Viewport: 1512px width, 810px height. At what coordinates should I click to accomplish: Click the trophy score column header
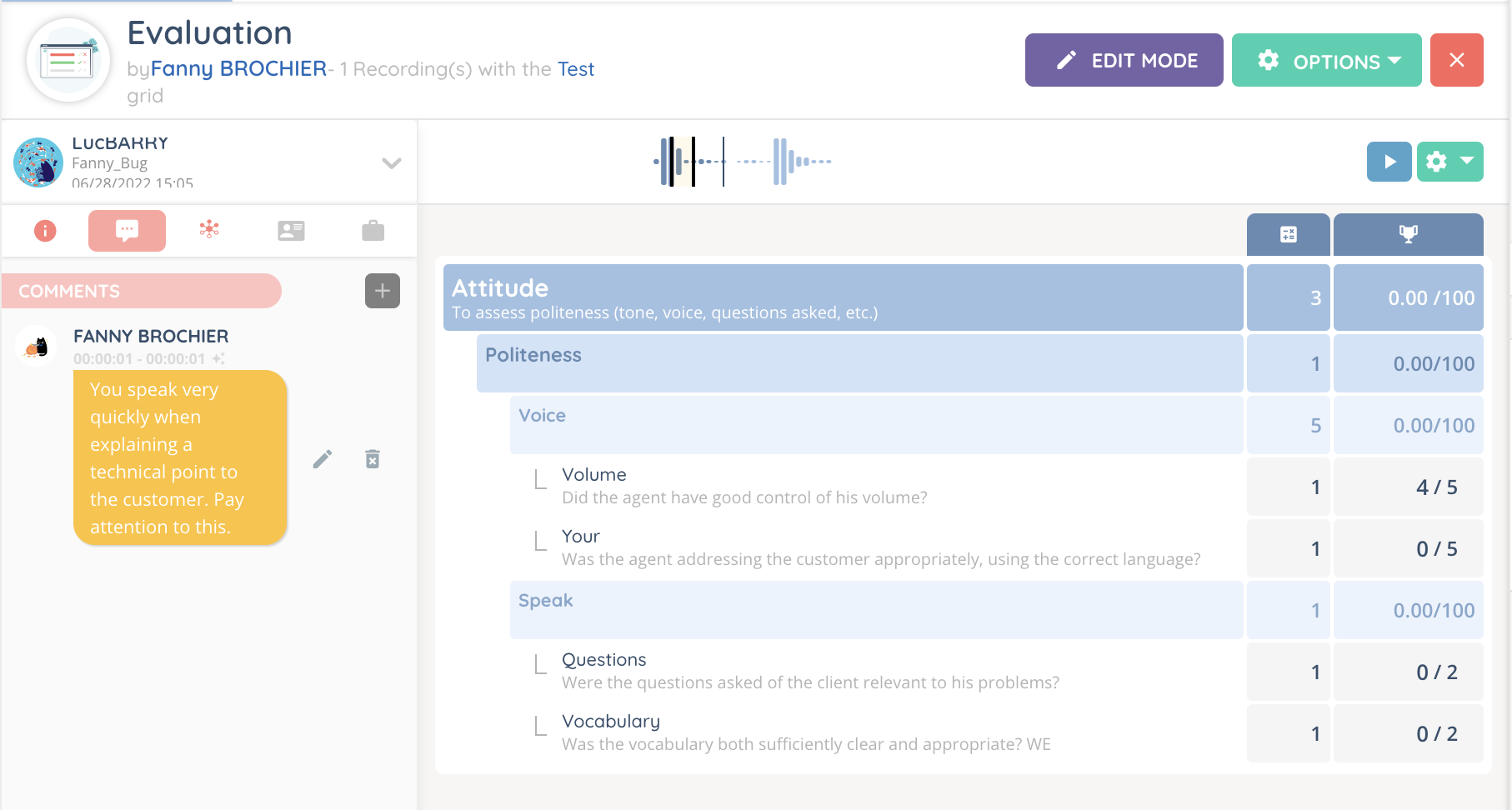point(1408,235)
